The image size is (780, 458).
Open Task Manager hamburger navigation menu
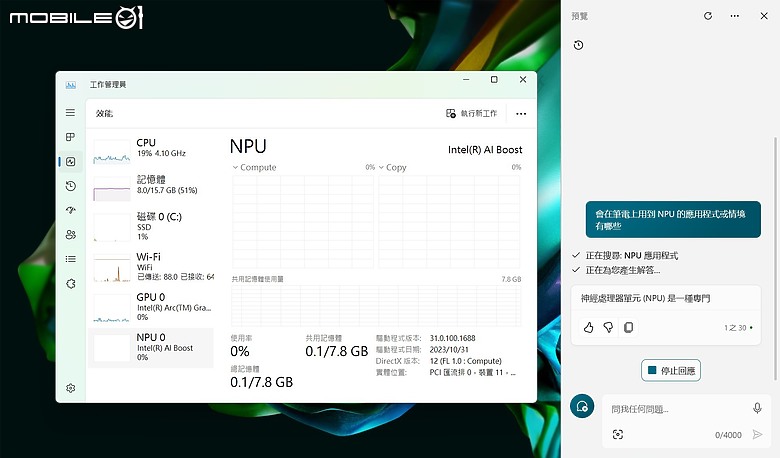click(x=71, y=113)
